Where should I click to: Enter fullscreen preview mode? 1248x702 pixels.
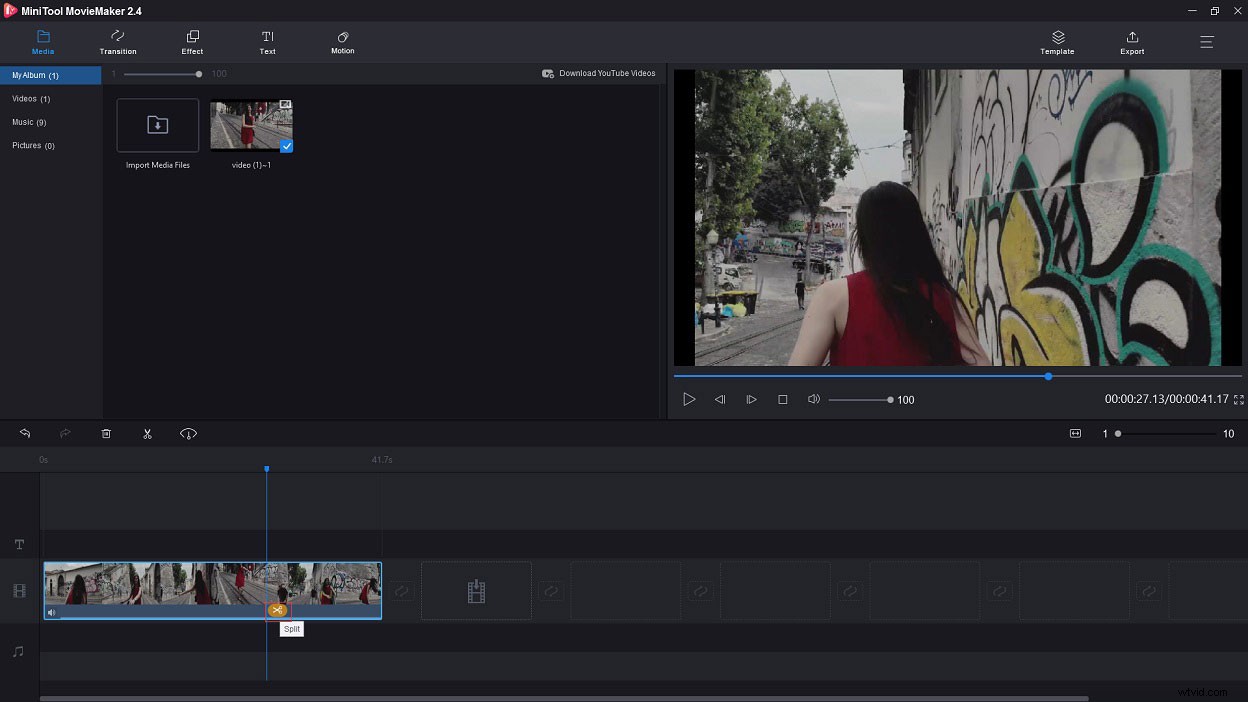1239,400
